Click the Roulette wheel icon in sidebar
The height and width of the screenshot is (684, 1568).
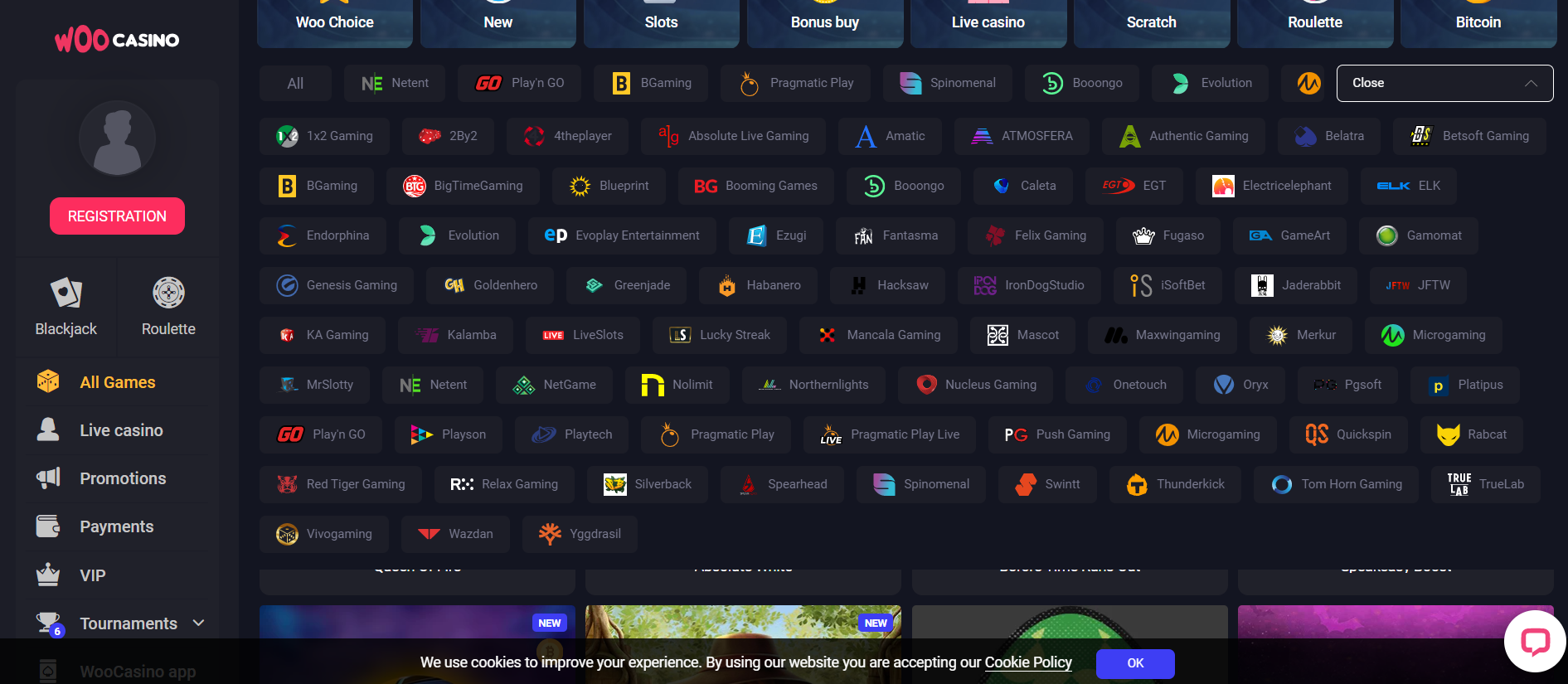168,293
